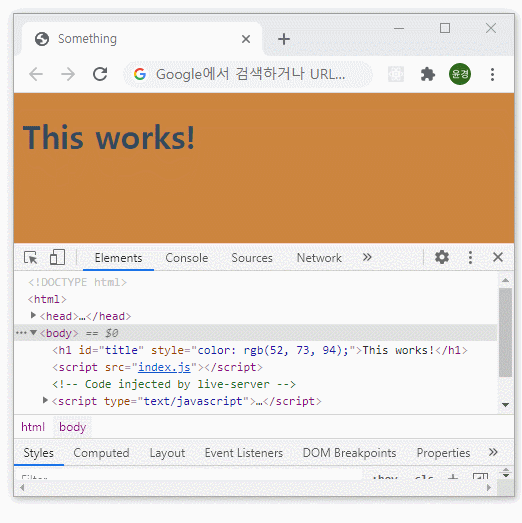Viewport: 522px width, 523px height.
Task: Click the browser back arrow
Action: tap(36, 74)
